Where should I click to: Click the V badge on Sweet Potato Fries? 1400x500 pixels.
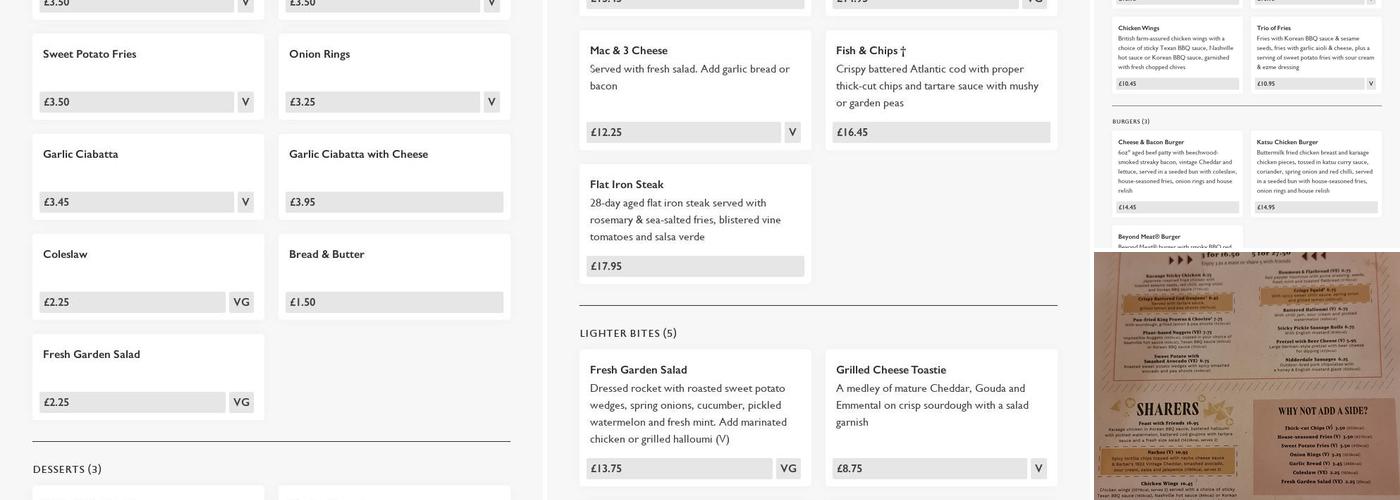coord(245,102)
